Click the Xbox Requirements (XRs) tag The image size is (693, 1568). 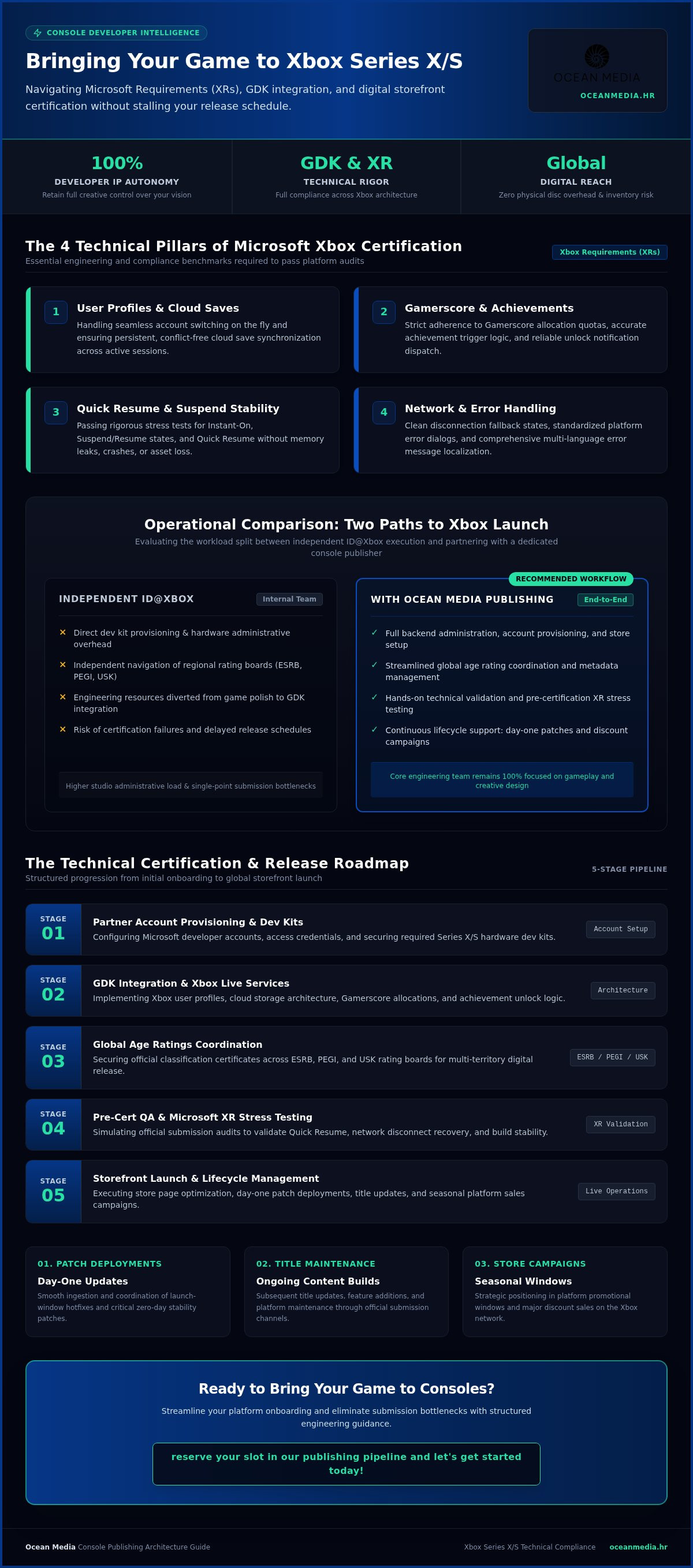click(610, 252)
